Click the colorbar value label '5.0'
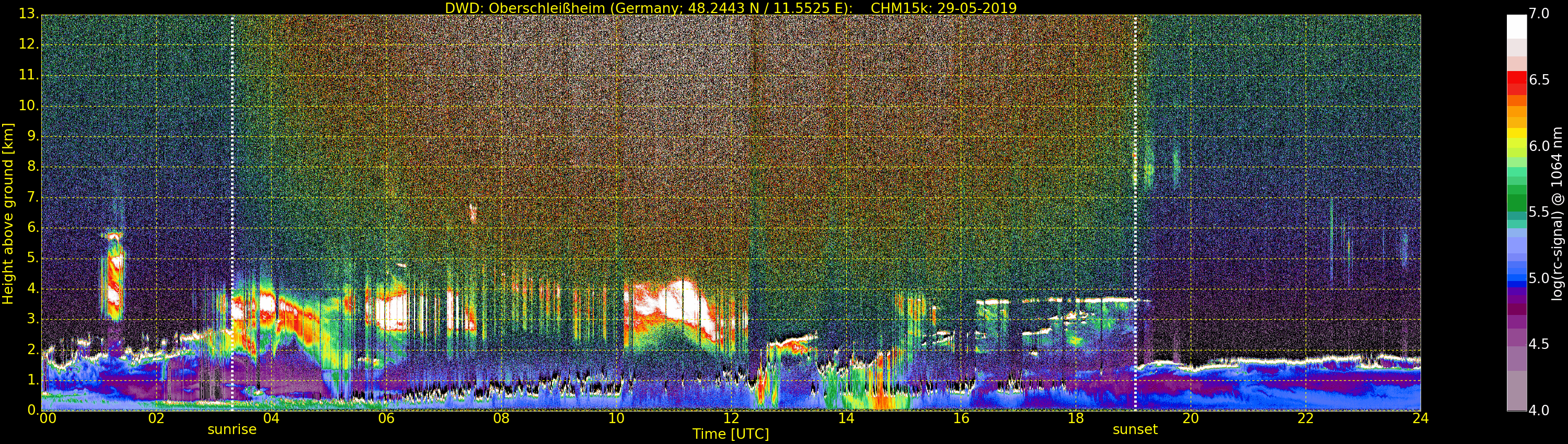 point(1539,278)
